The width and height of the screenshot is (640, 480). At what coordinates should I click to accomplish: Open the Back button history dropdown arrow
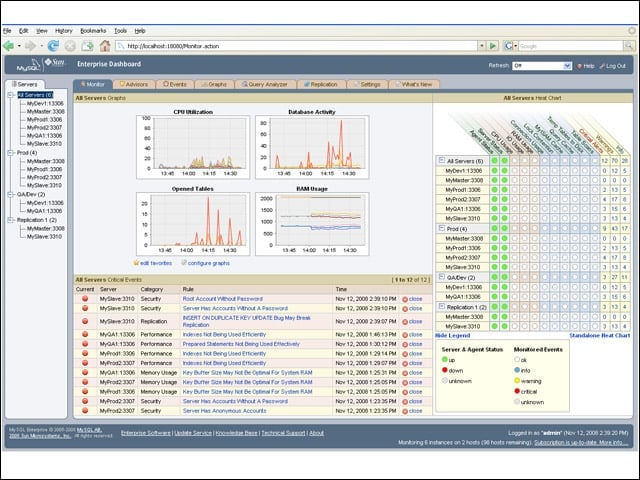[19, 46]
